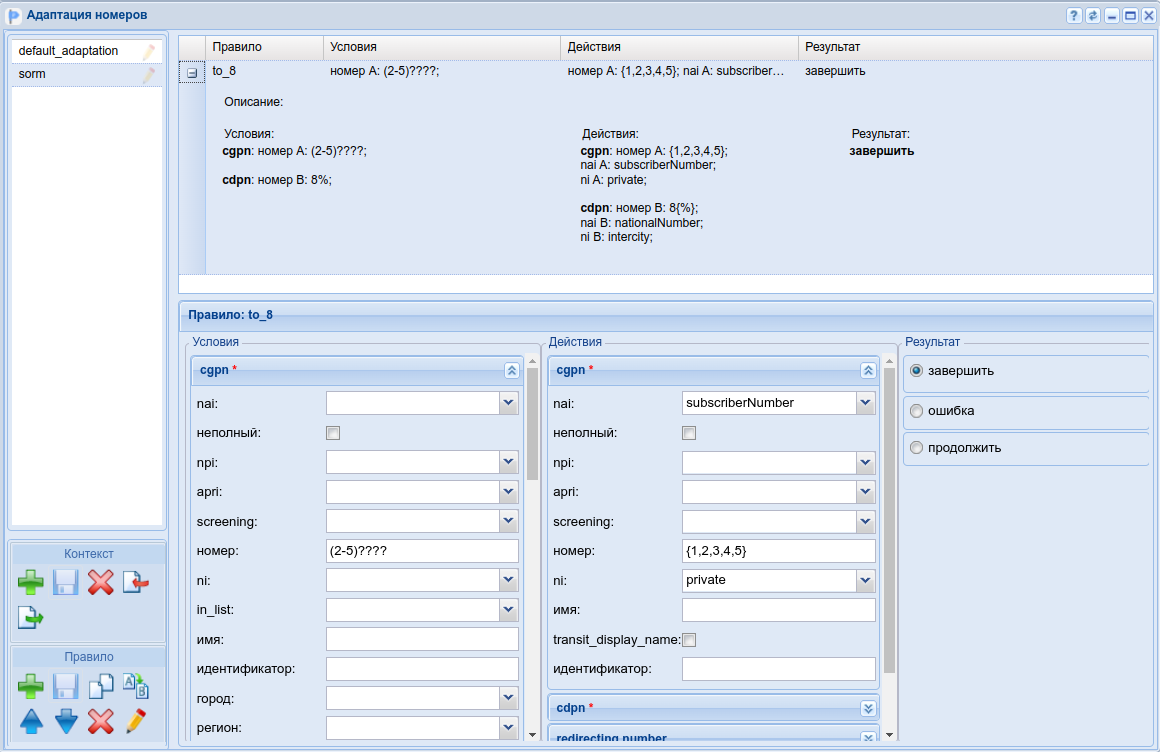
Task: Edit the rule using the pencil icon
Action: [135, 720]
